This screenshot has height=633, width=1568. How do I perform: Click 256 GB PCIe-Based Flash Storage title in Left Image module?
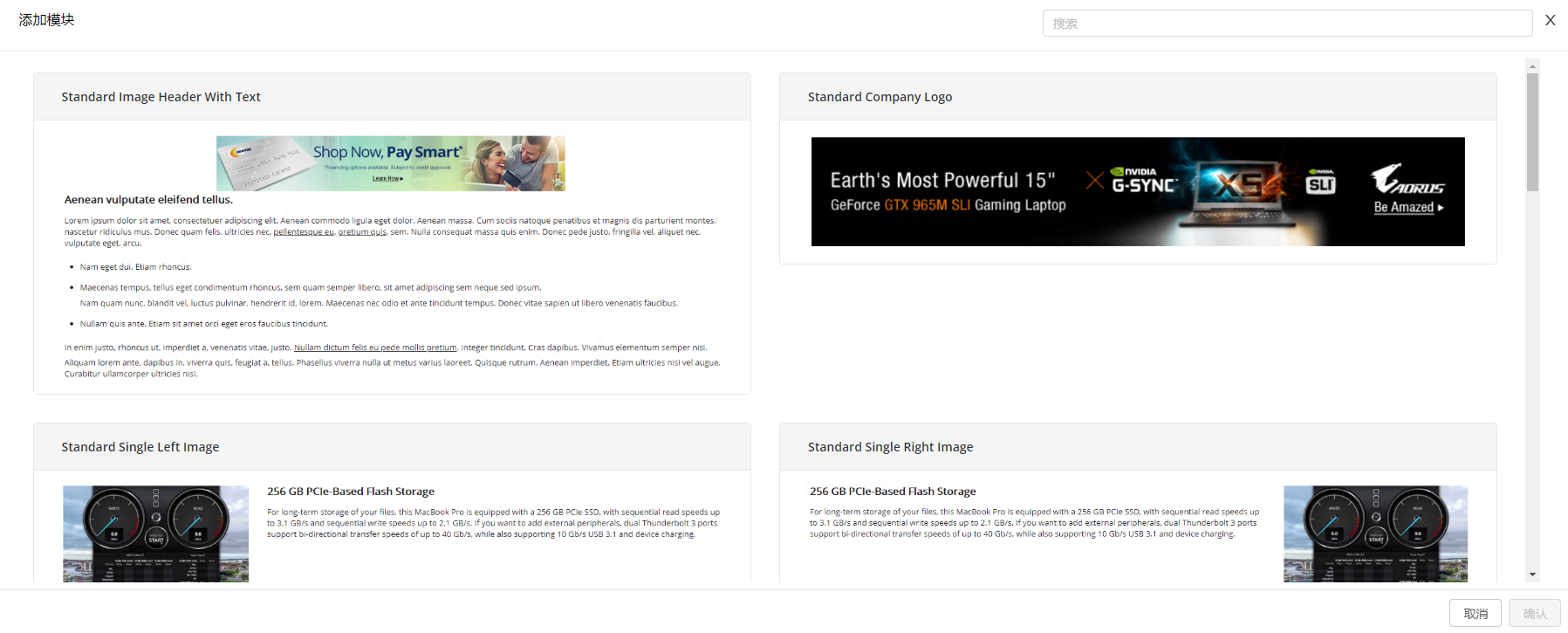click(351, 492)
